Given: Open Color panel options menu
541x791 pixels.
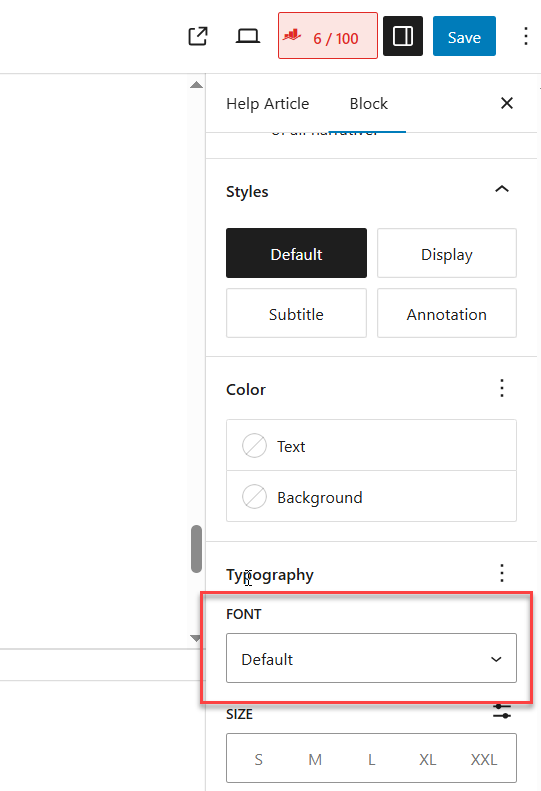Looking at the screenshot, I should (502, 388).
